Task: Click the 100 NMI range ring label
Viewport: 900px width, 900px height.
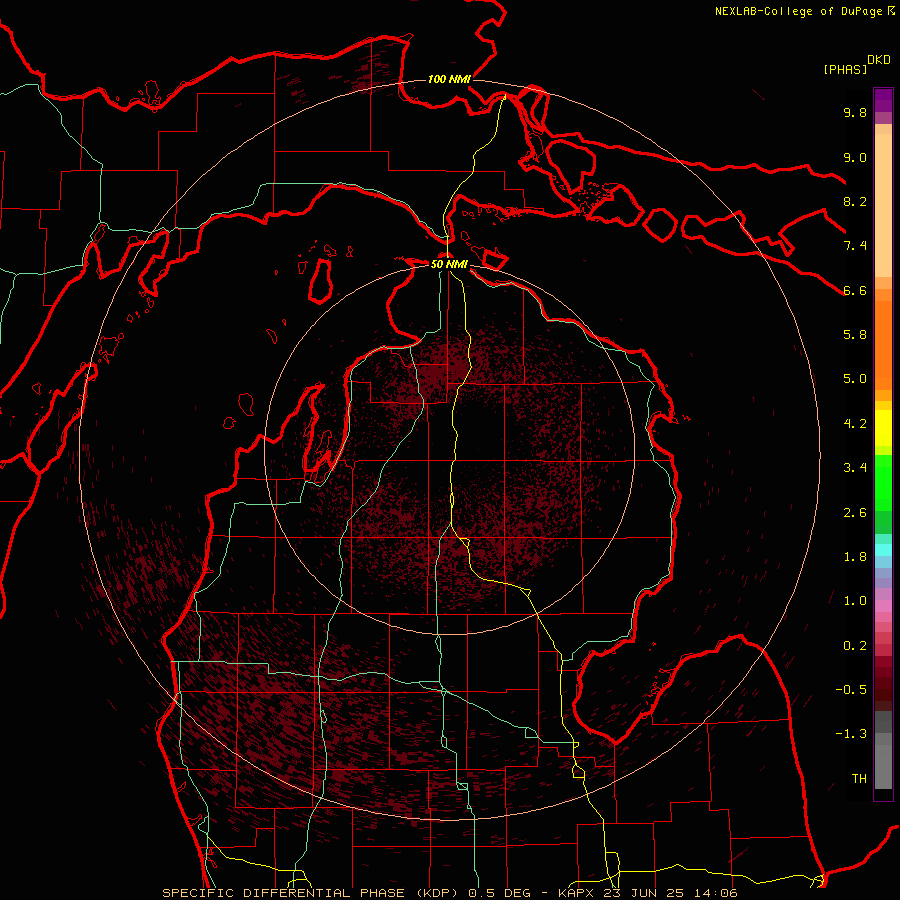Action: coord(449,79)
